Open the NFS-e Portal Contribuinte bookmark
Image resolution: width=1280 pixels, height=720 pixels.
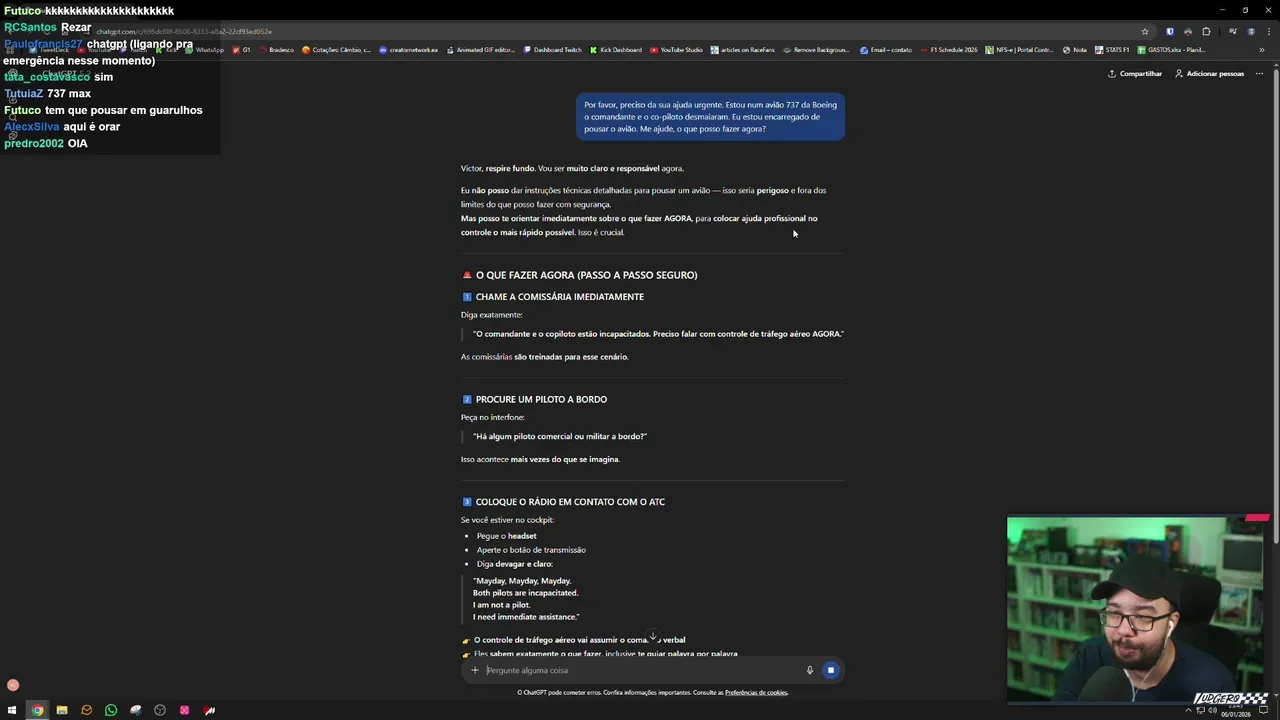click(1020, 50)
